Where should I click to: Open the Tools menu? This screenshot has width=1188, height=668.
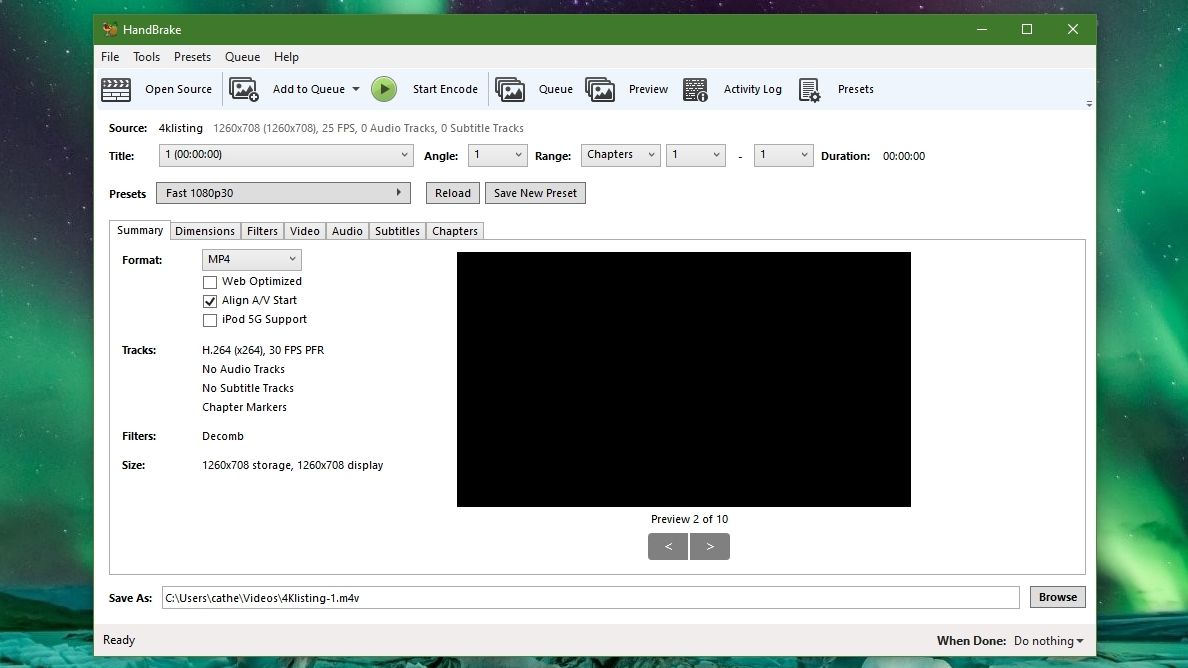coord(146,57)
